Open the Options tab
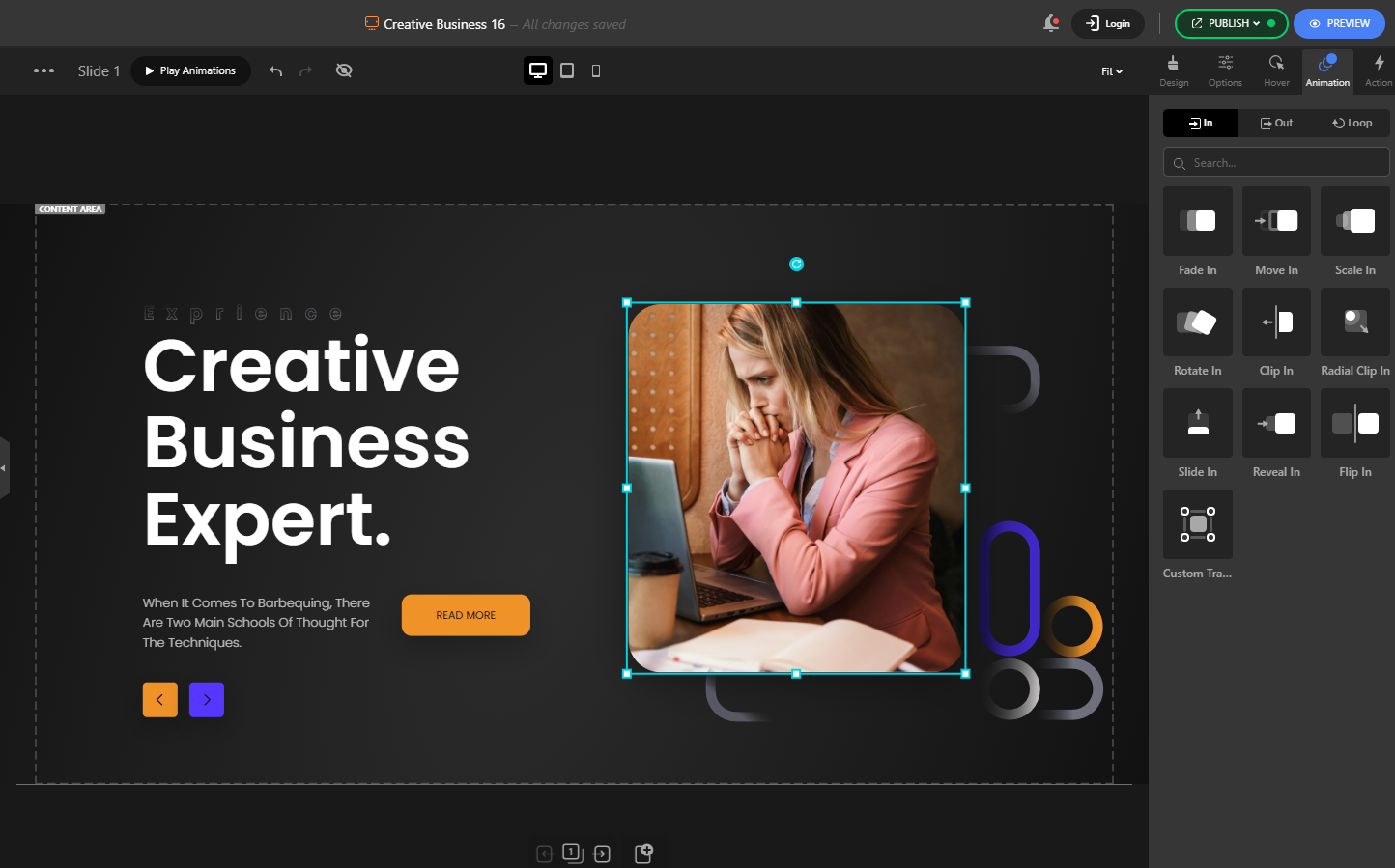This screenshot has height=868, width=1395. click(x=1225, y=70)
